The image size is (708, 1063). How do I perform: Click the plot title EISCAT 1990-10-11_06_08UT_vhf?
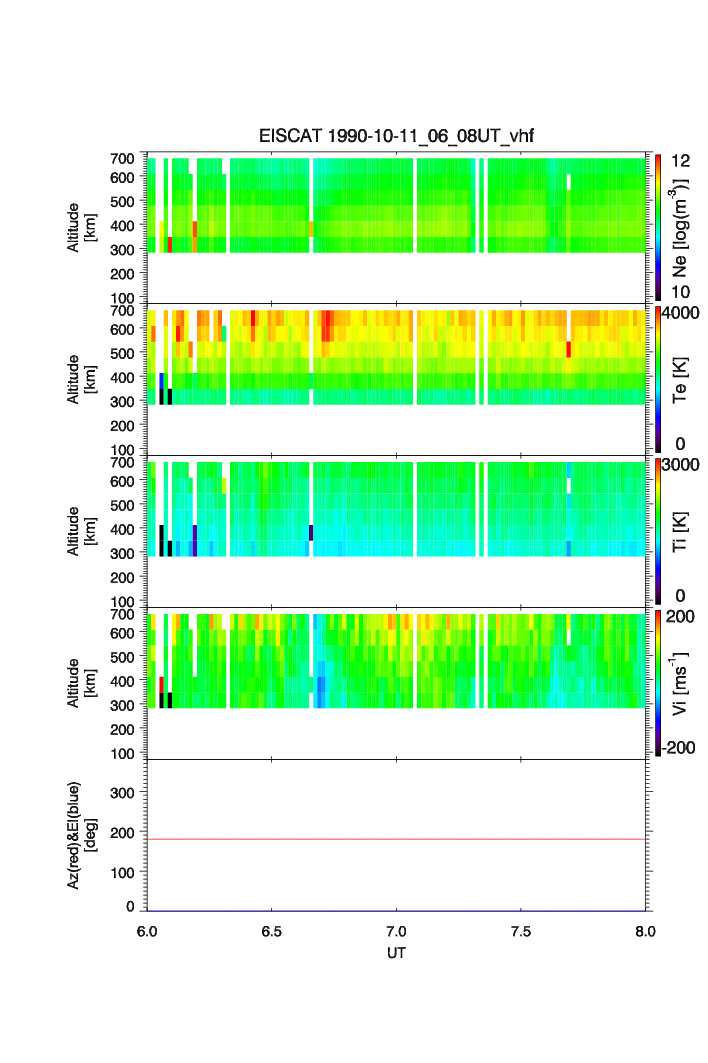point(396,136)
